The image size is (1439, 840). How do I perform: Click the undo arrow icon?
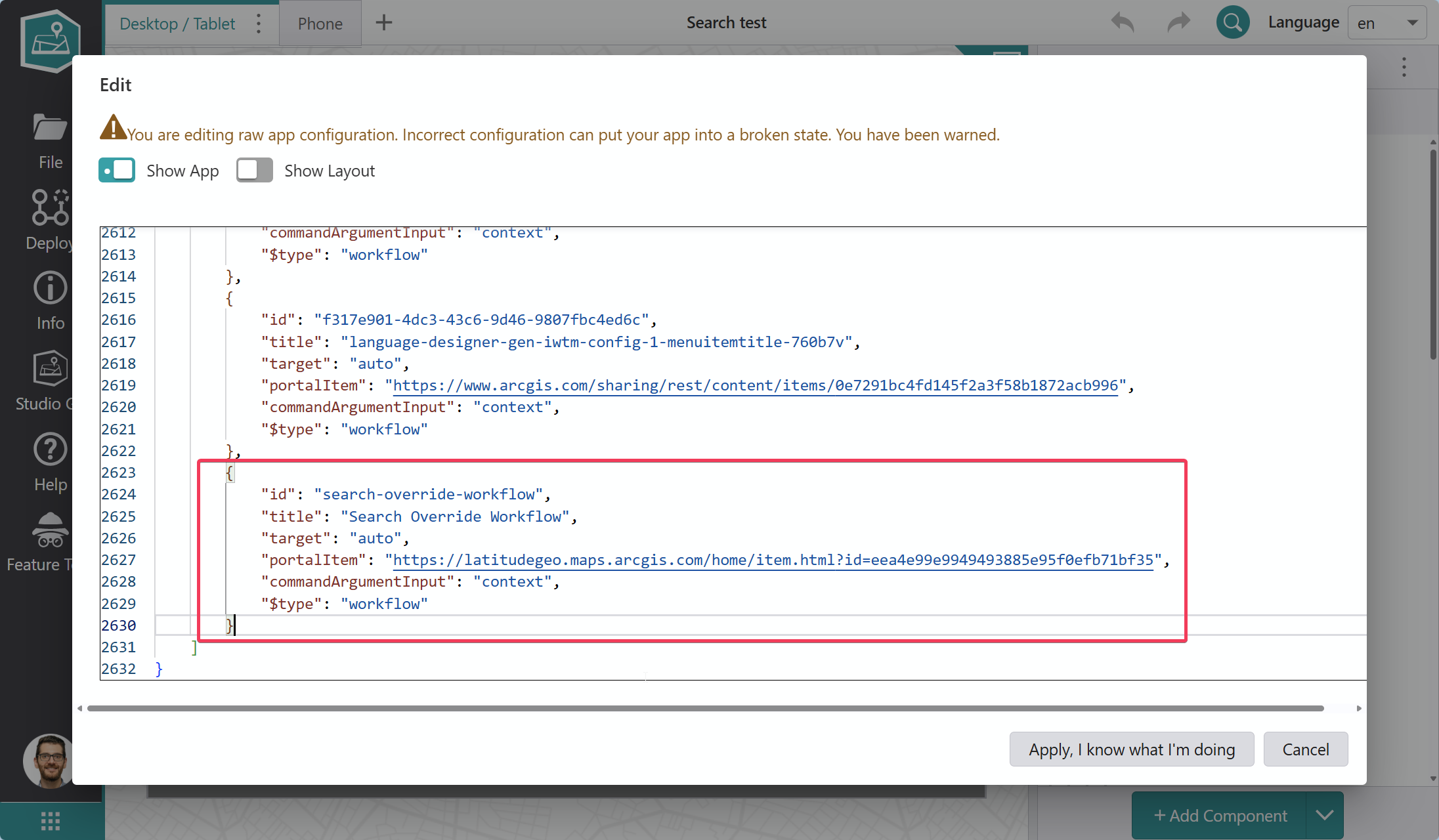point(1123,23)
